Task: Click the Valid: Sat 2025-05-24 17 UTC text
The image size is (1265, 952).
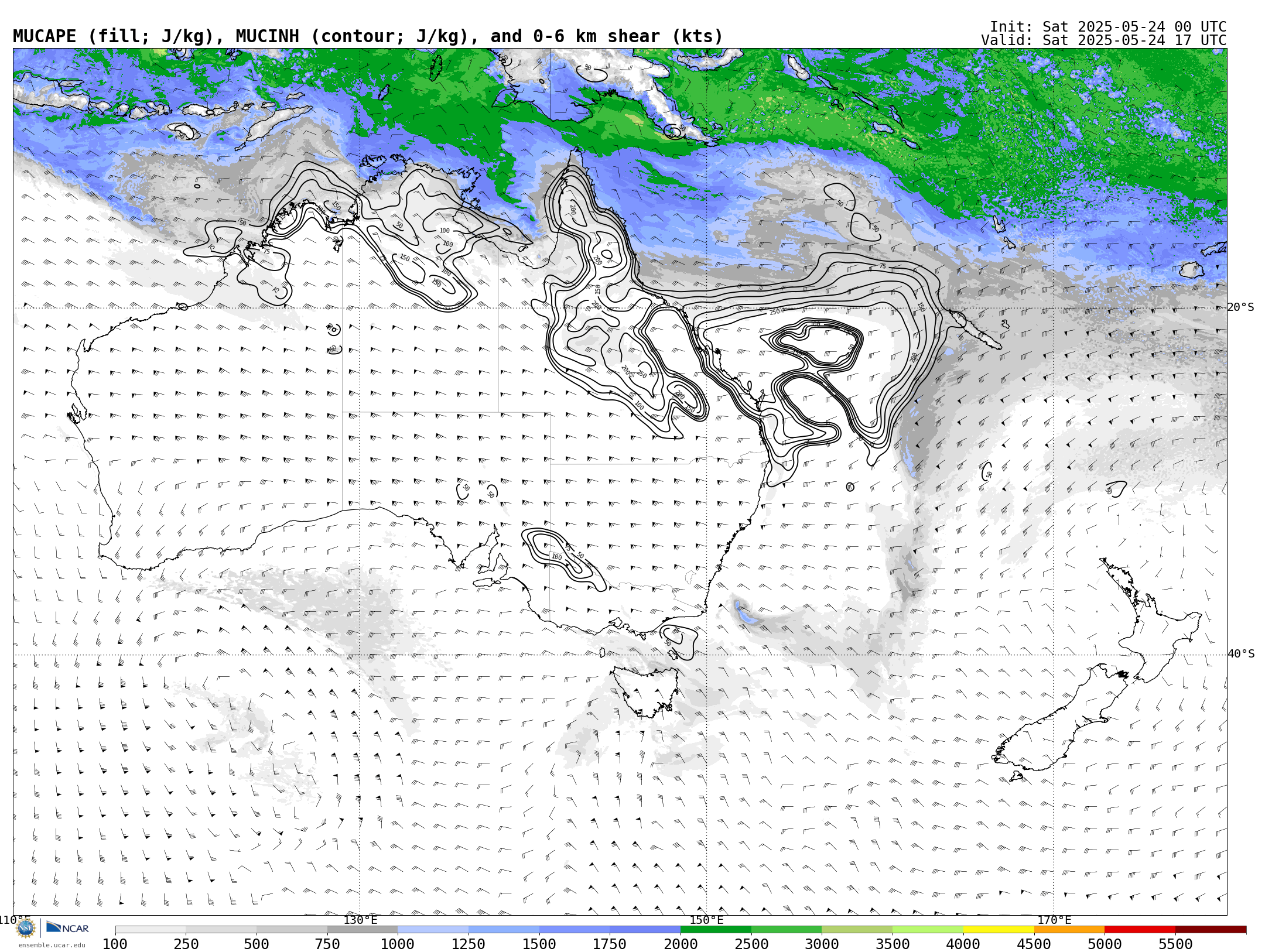Action: pos(1104,40)
